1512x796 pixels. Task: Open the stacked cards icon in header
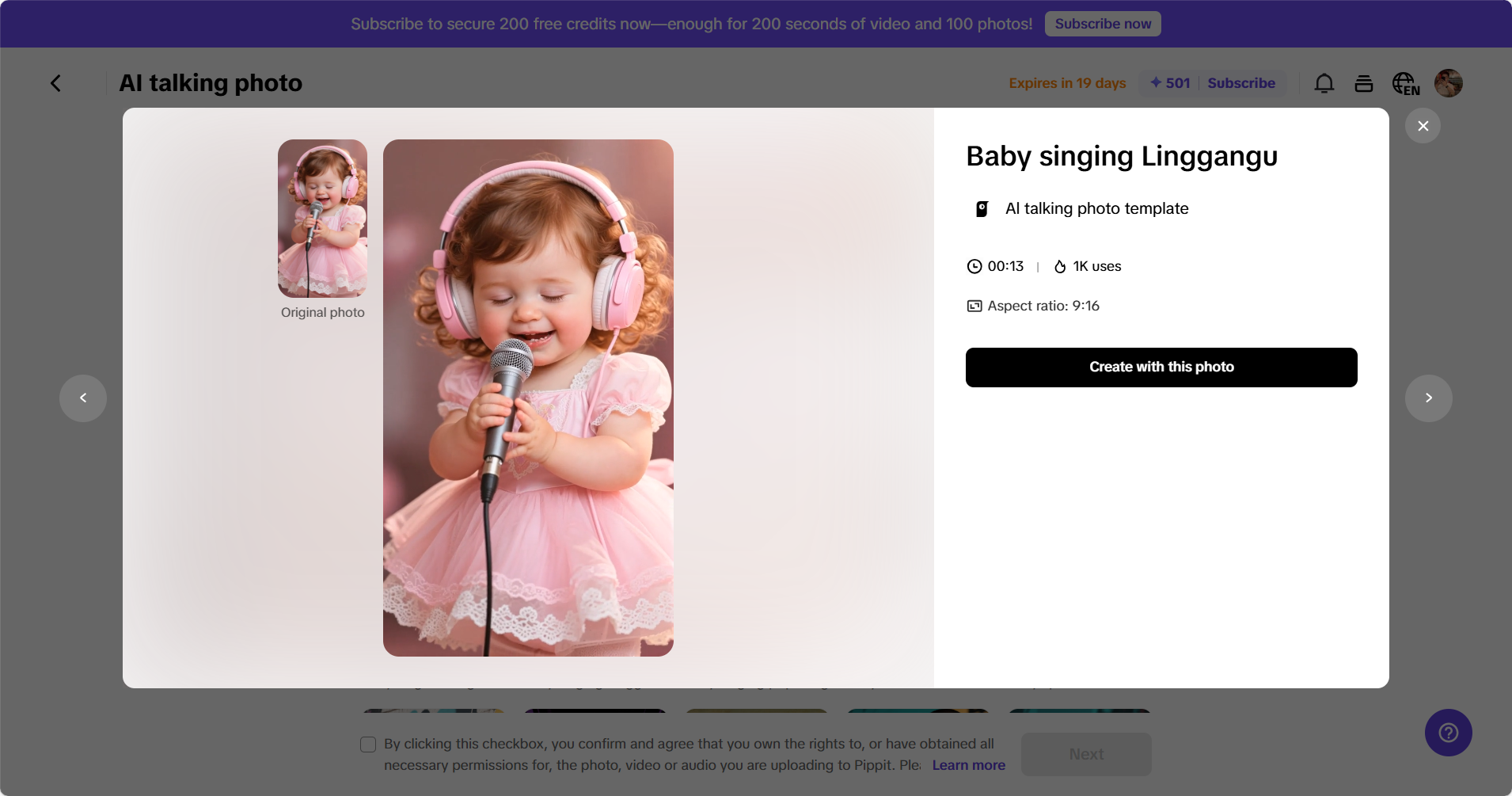pyautogui.click(x=1363, y=83)
